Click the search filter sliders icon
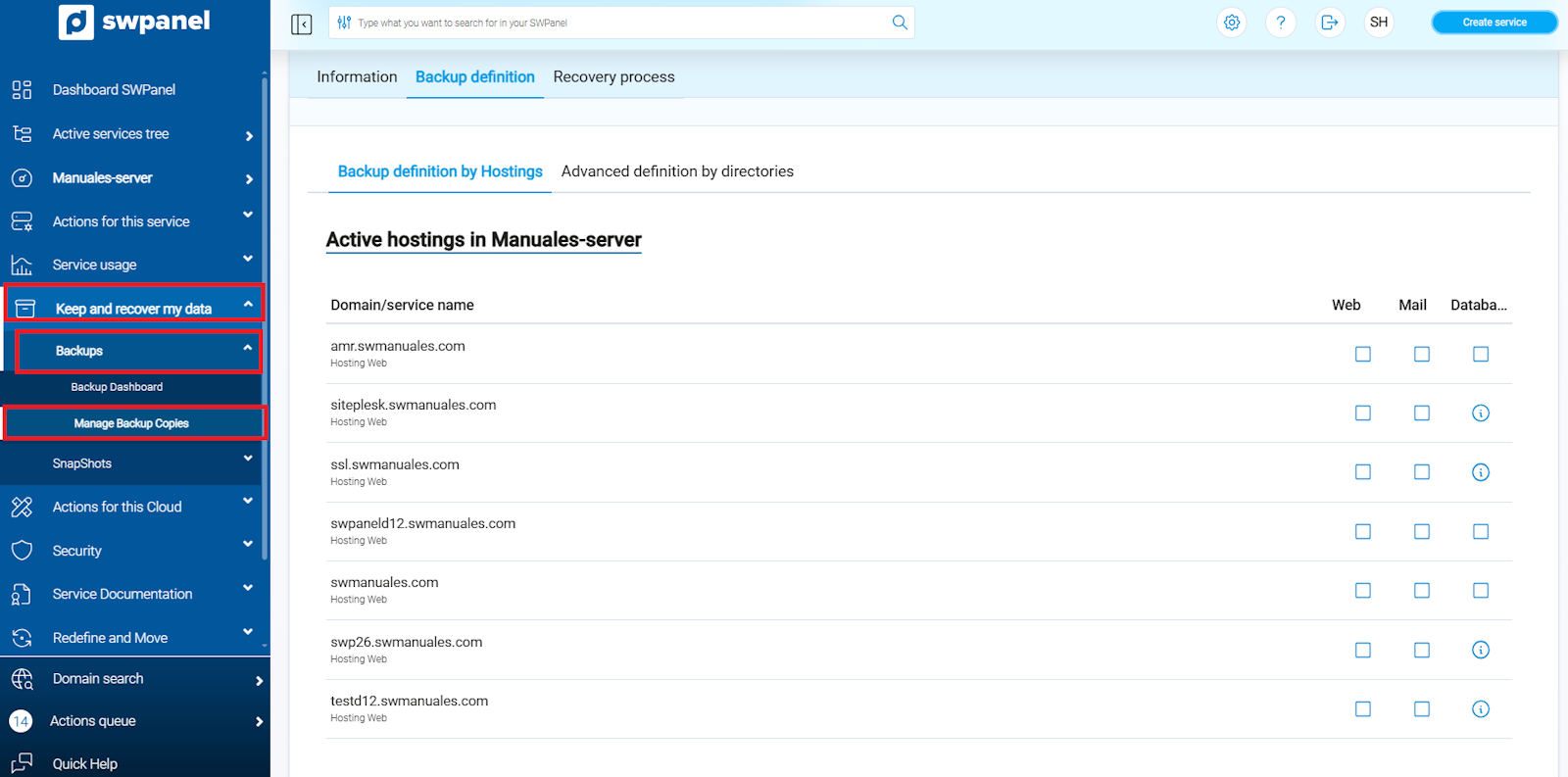The width and height of the screenshot is (1568, 777). pyautogui.click(x=344, y=23)
